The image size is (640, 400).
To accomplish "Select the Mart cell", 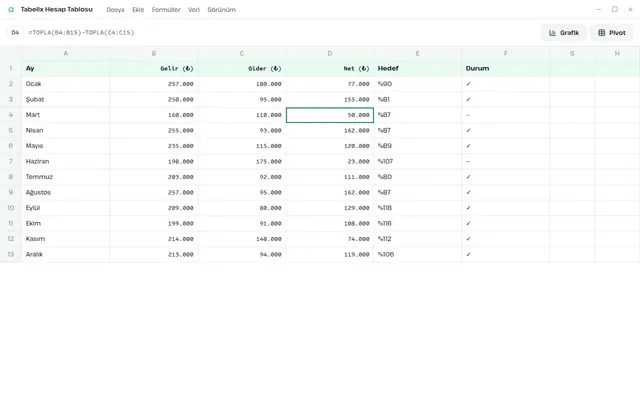I will (x=66, y=115).
